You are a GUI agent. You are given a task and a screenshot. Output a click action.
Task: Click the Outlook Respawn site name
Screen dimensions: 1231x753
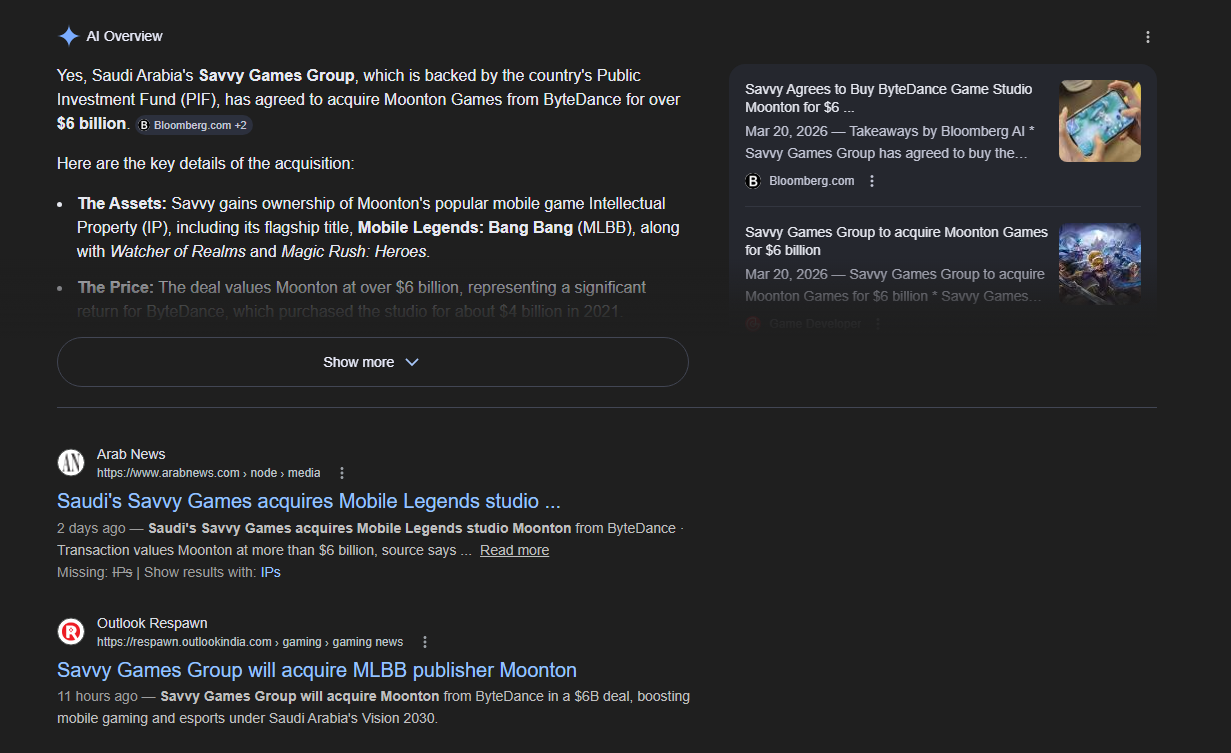pyautogui.click(x=152, y=623)
